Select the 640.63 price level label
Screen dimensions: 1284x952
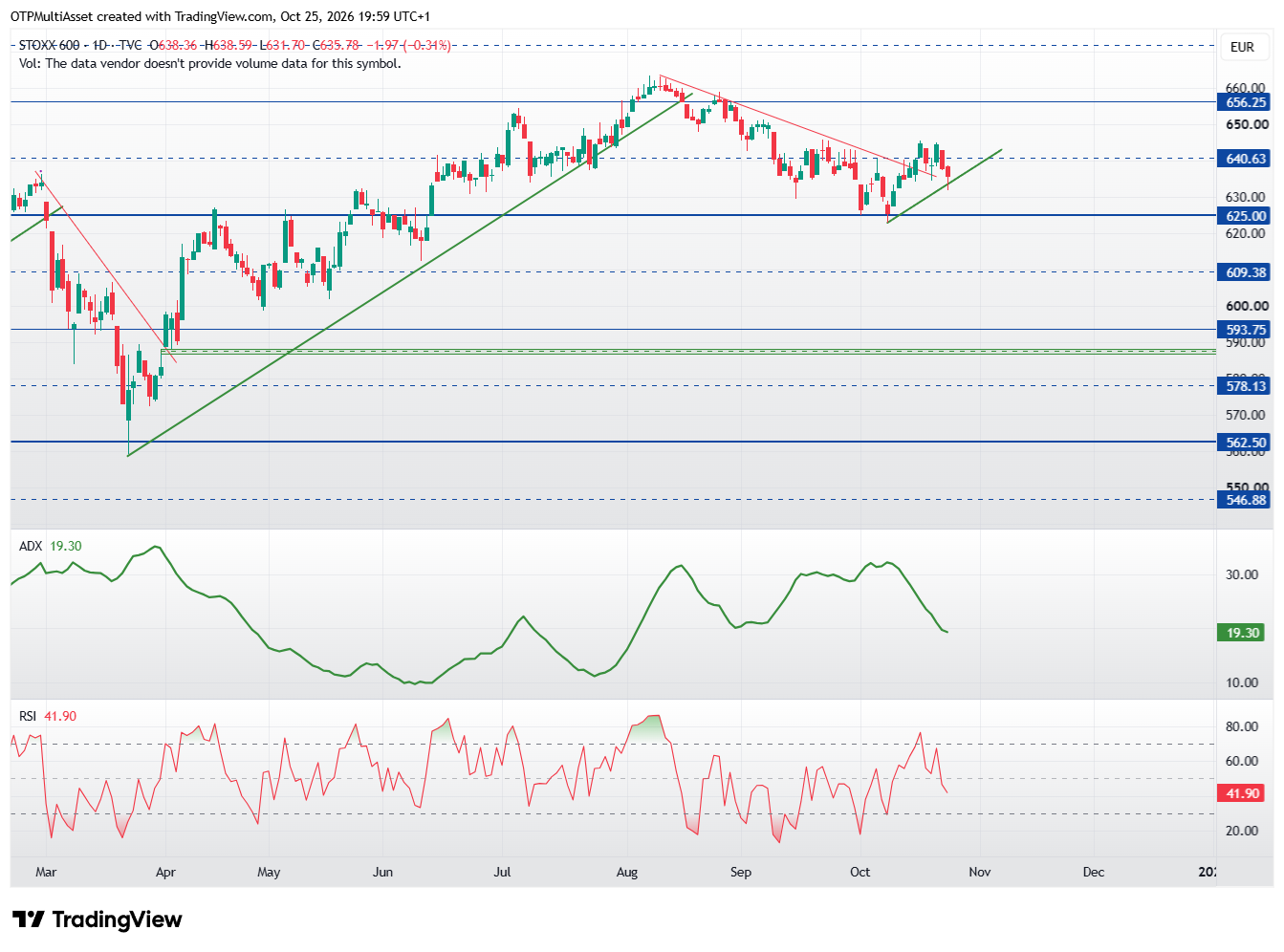[1245, 159]
